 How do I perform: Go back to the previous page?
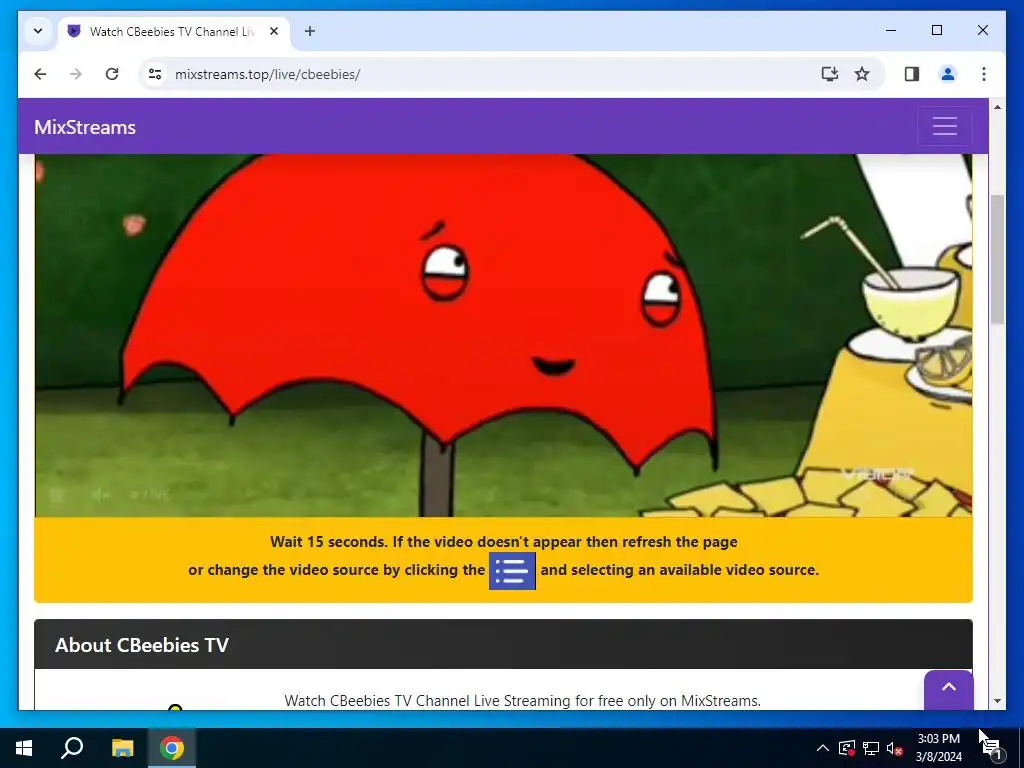[x=40, y=74]
